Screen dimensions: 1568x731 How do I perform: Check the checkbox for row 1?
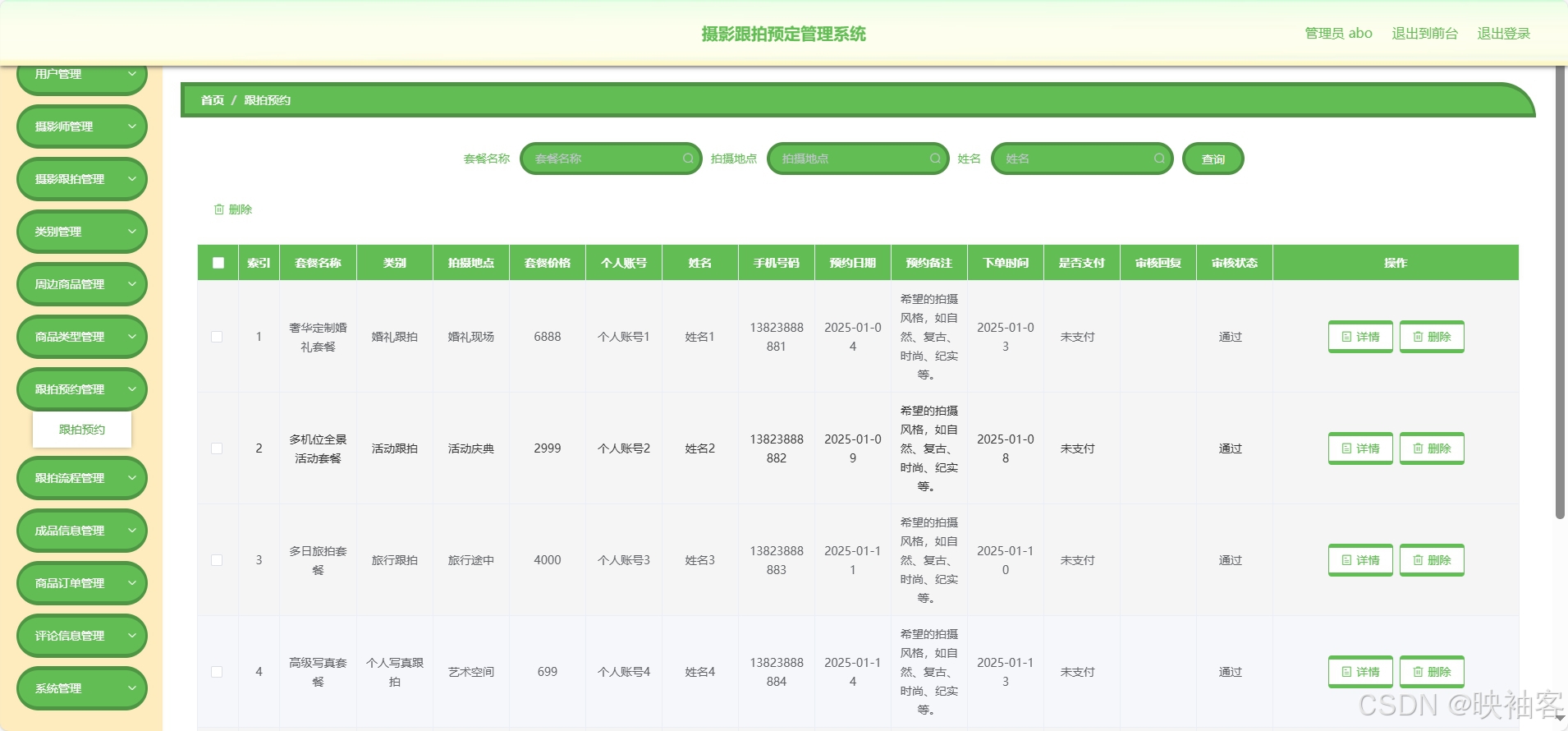217,337
